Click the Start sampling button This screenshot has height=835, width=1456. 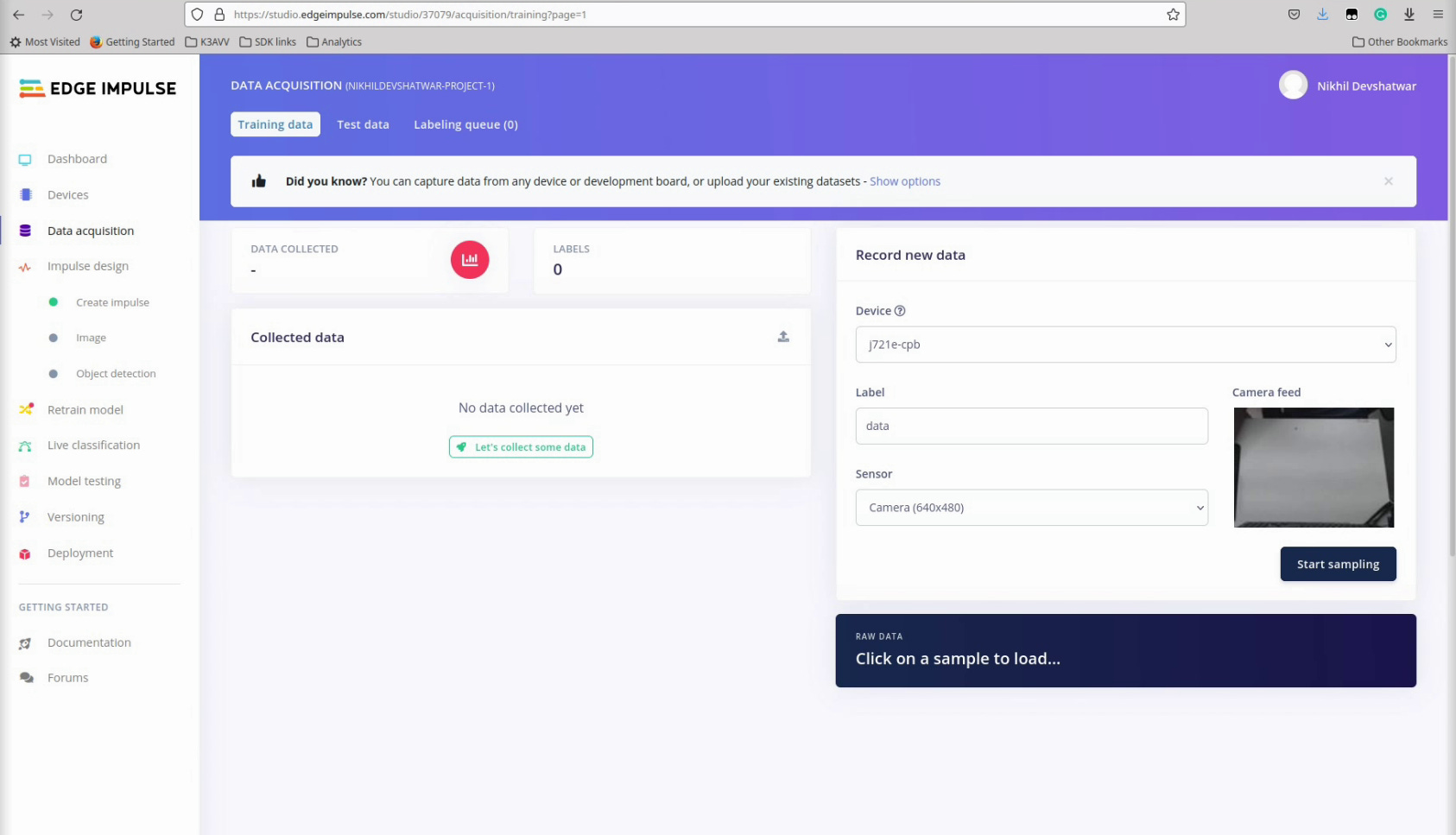1338,564
